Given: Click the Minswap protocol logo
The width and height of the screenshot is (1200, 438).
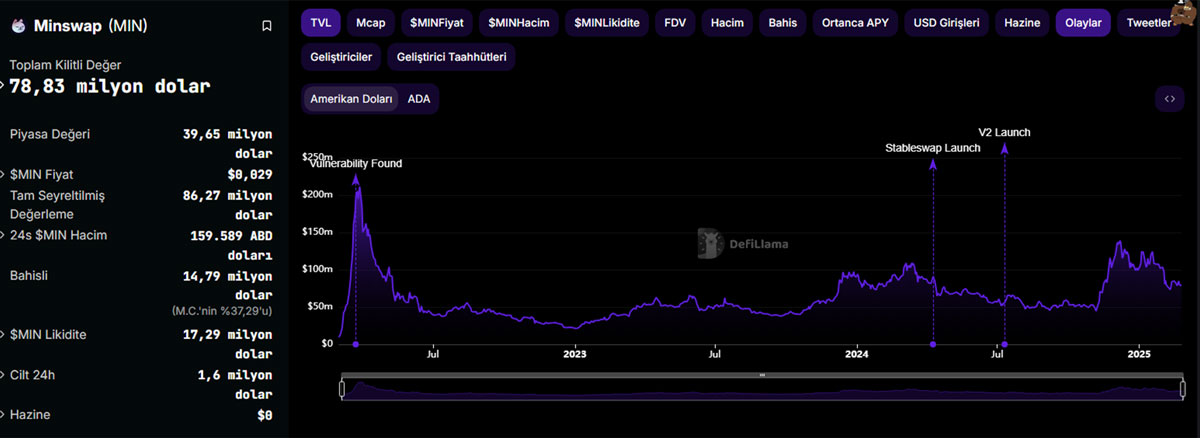Looking at the screenshot, I should (18, 27).
